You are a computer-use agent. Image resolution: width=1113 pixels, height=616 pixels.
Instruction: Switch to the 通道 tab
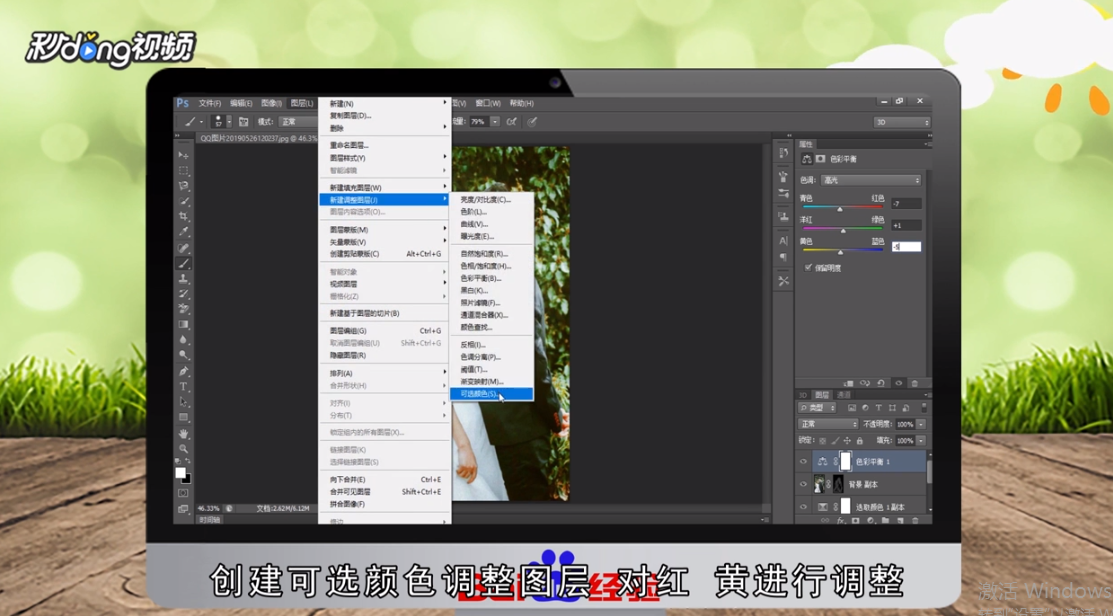click(x=844, y=395)
